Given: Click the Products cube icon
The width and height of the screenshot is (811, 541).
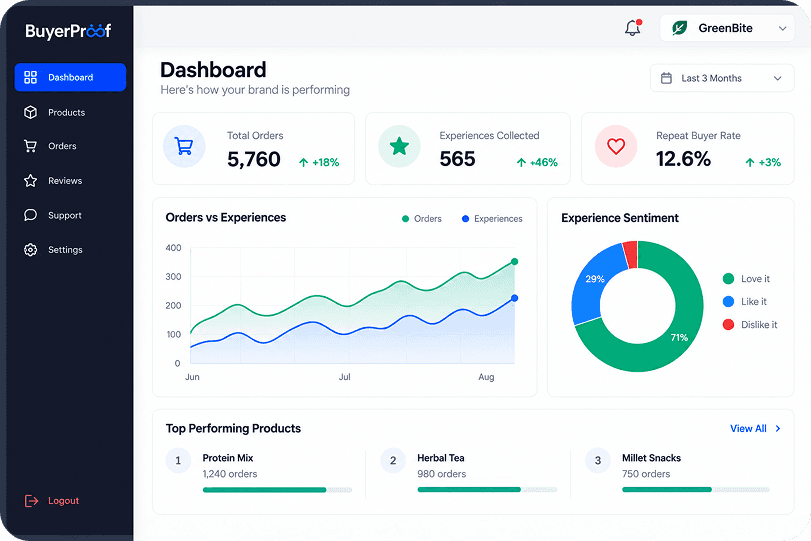Looking at the screenshot, I should click(31, 112).
